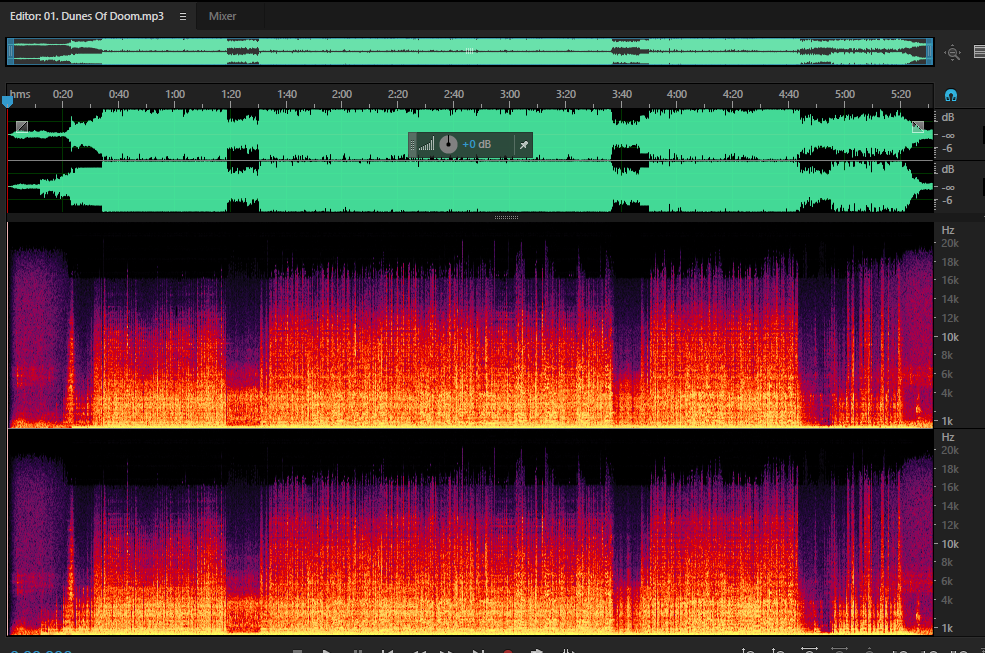Screen dimensions: 985x653
Task: Select the Editor: 01. Dunes Of Doom.mp3 tab
Action: [87, 16]
